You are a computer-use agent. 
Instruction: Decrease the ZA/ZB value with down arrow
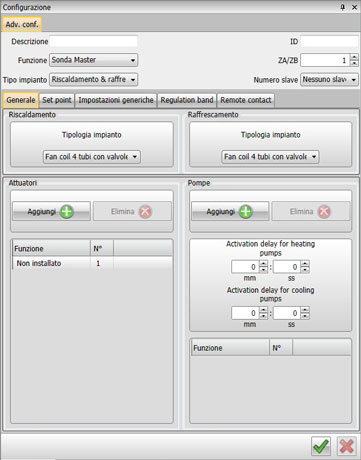pyautogui.click(x=354, y=63)
